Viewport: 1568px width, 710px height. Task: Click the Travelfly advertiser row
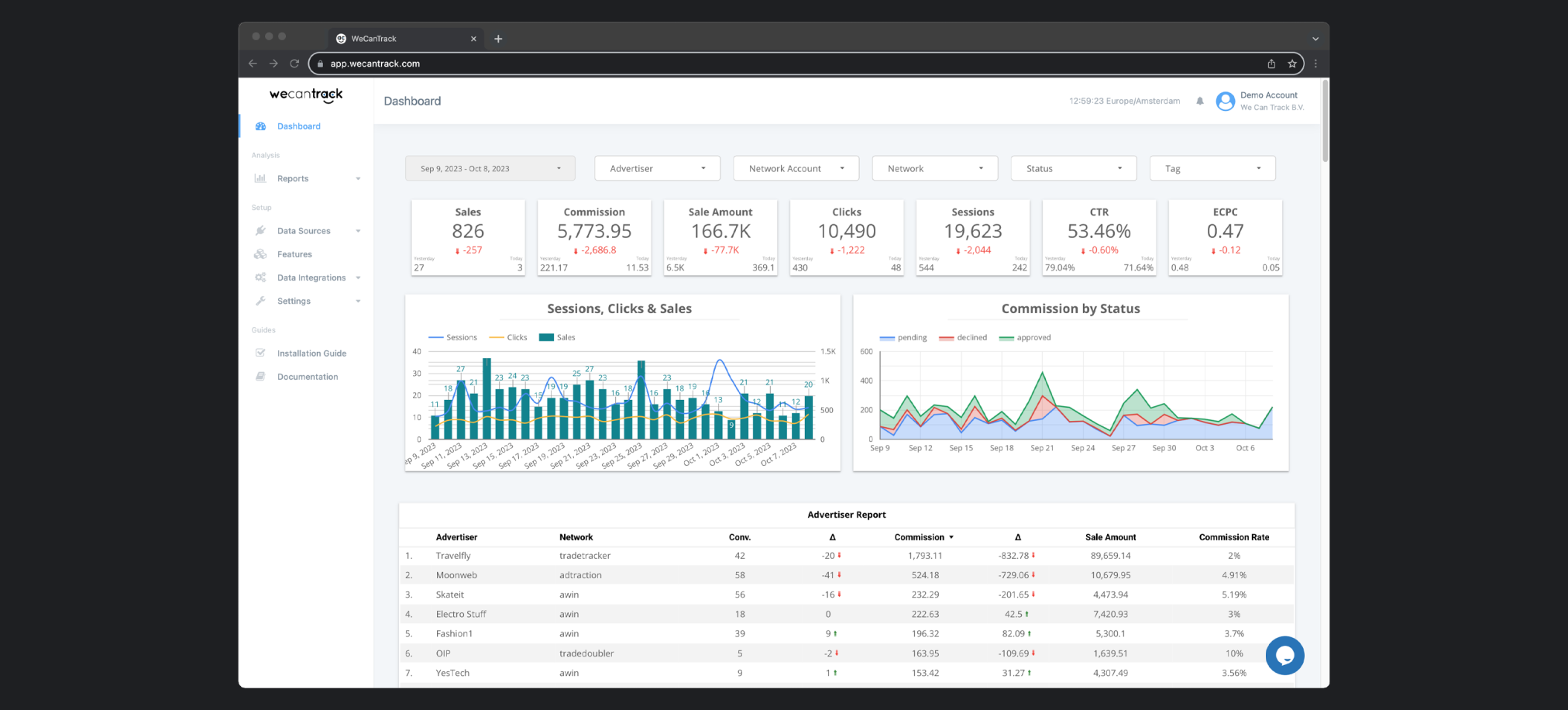[x=847, y=556]
